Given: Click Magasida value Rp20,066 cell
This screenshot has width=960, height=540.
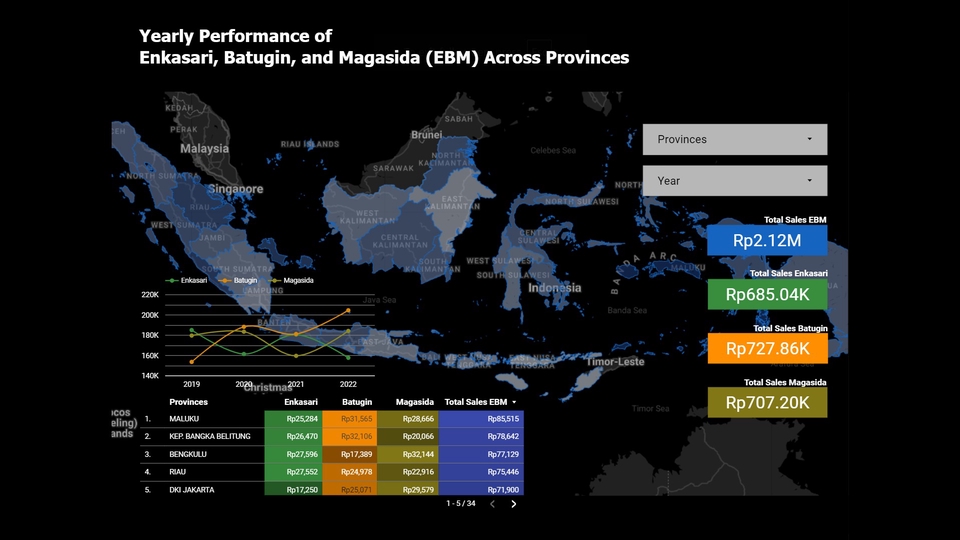Looking at the screenshot, I should click(408, 437).
